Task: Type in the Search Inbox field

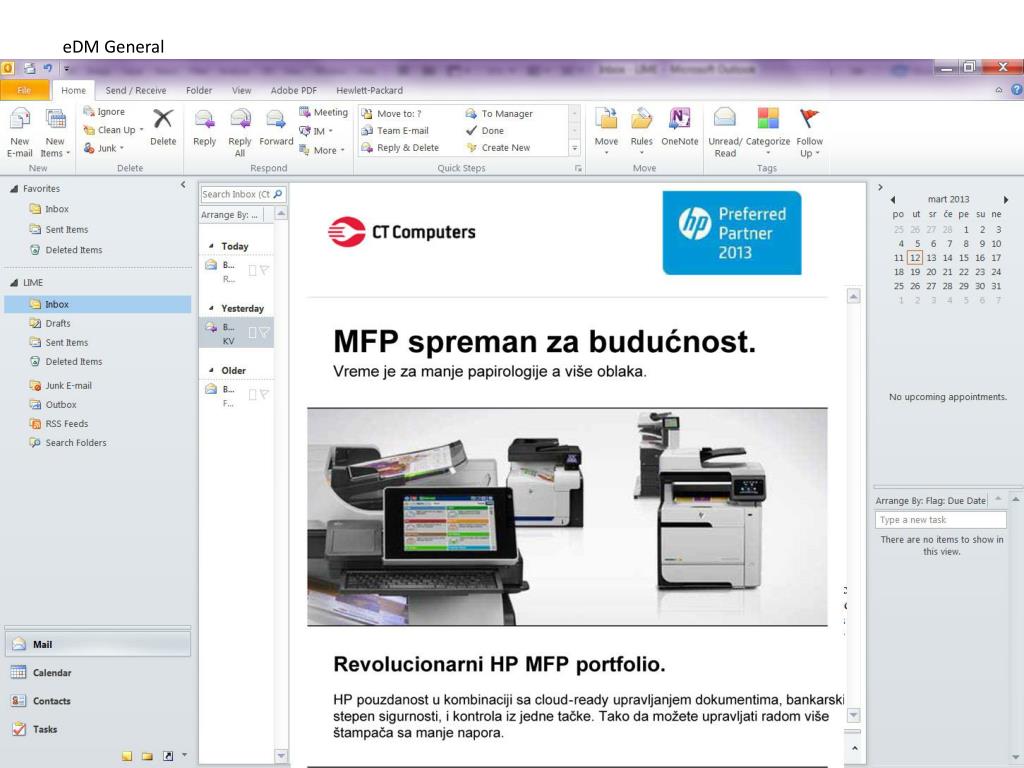Action: click(236, 194)
